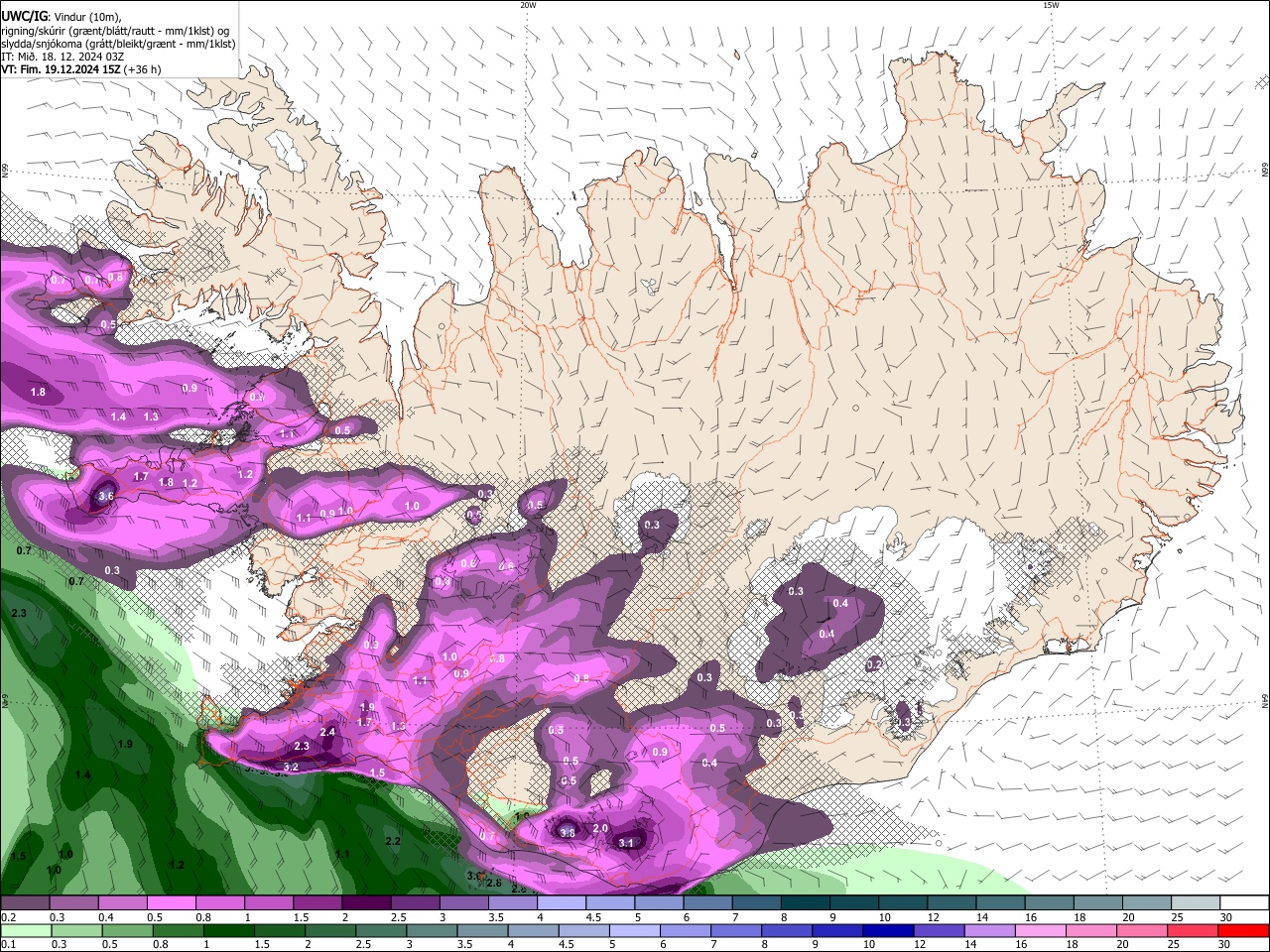The height and width of the screenshot is (952, 1270).
Task: Select upper legend purple swatch starting at 1.5
Action: tap(317, 902)
